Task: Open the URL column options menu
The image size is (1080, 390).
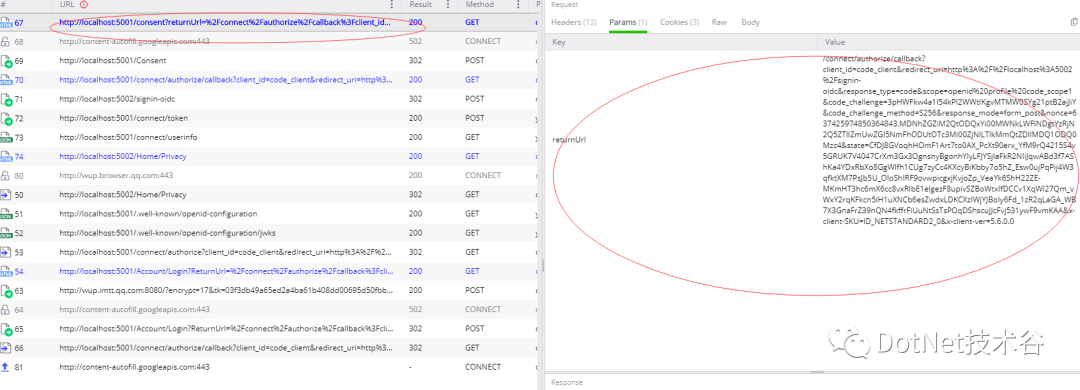Action: (x=393, y=5)
